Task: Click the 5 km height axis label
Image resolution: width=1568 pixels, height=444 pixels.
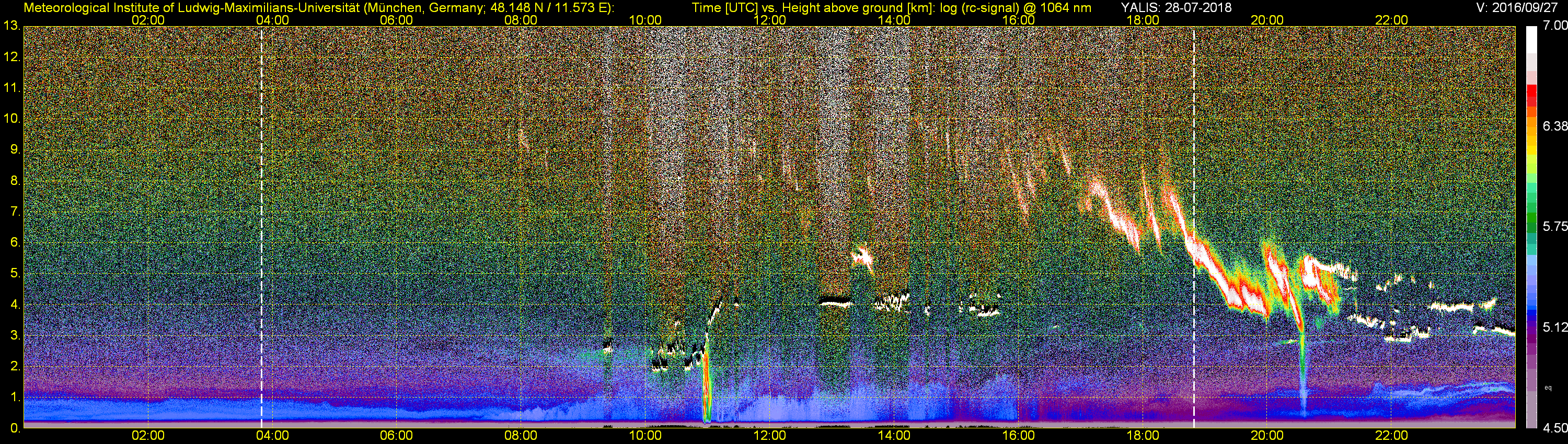Action: click(15, 274)
